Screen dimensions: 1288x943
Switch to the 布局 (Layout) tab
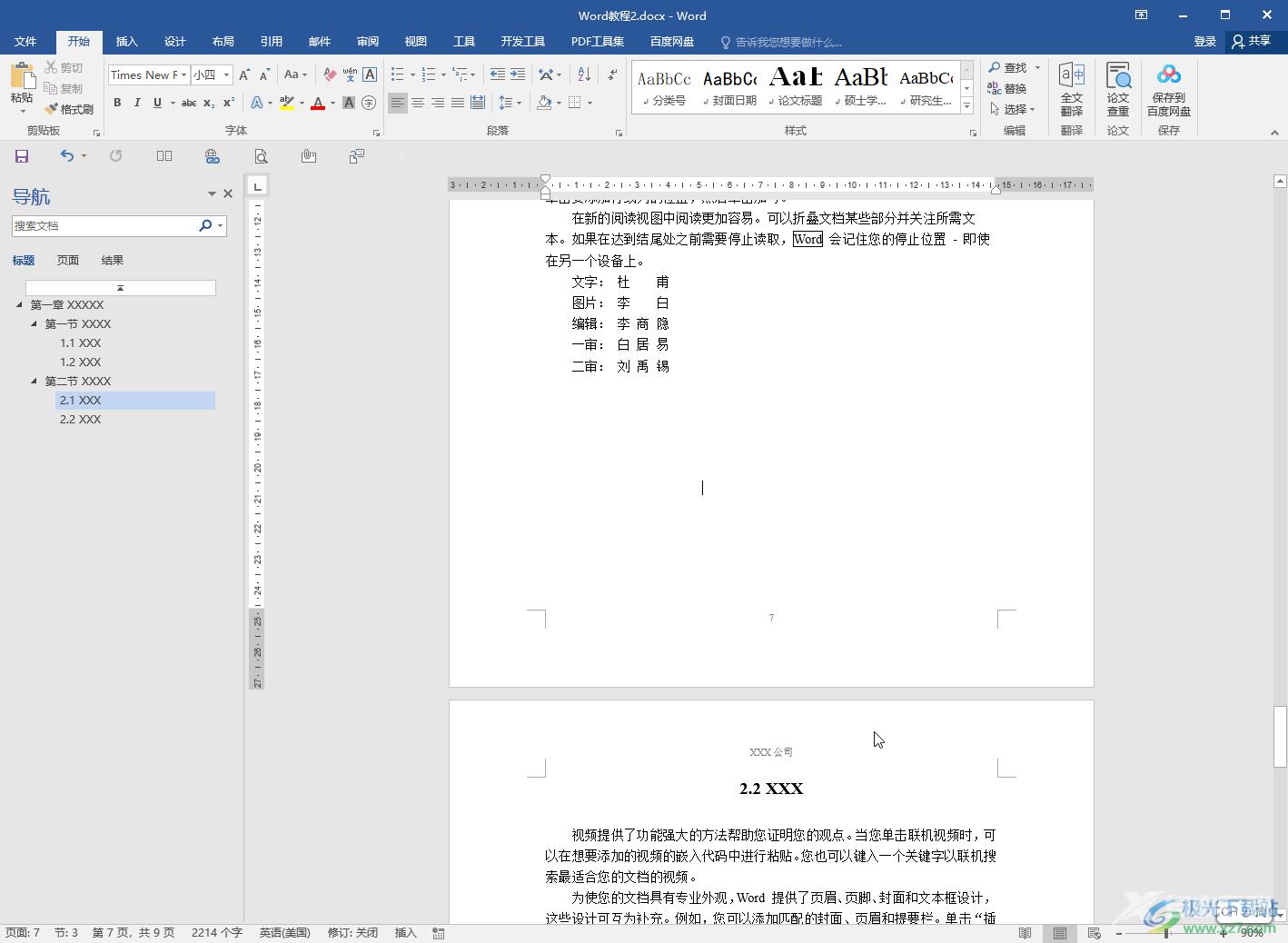pos(223,42)
